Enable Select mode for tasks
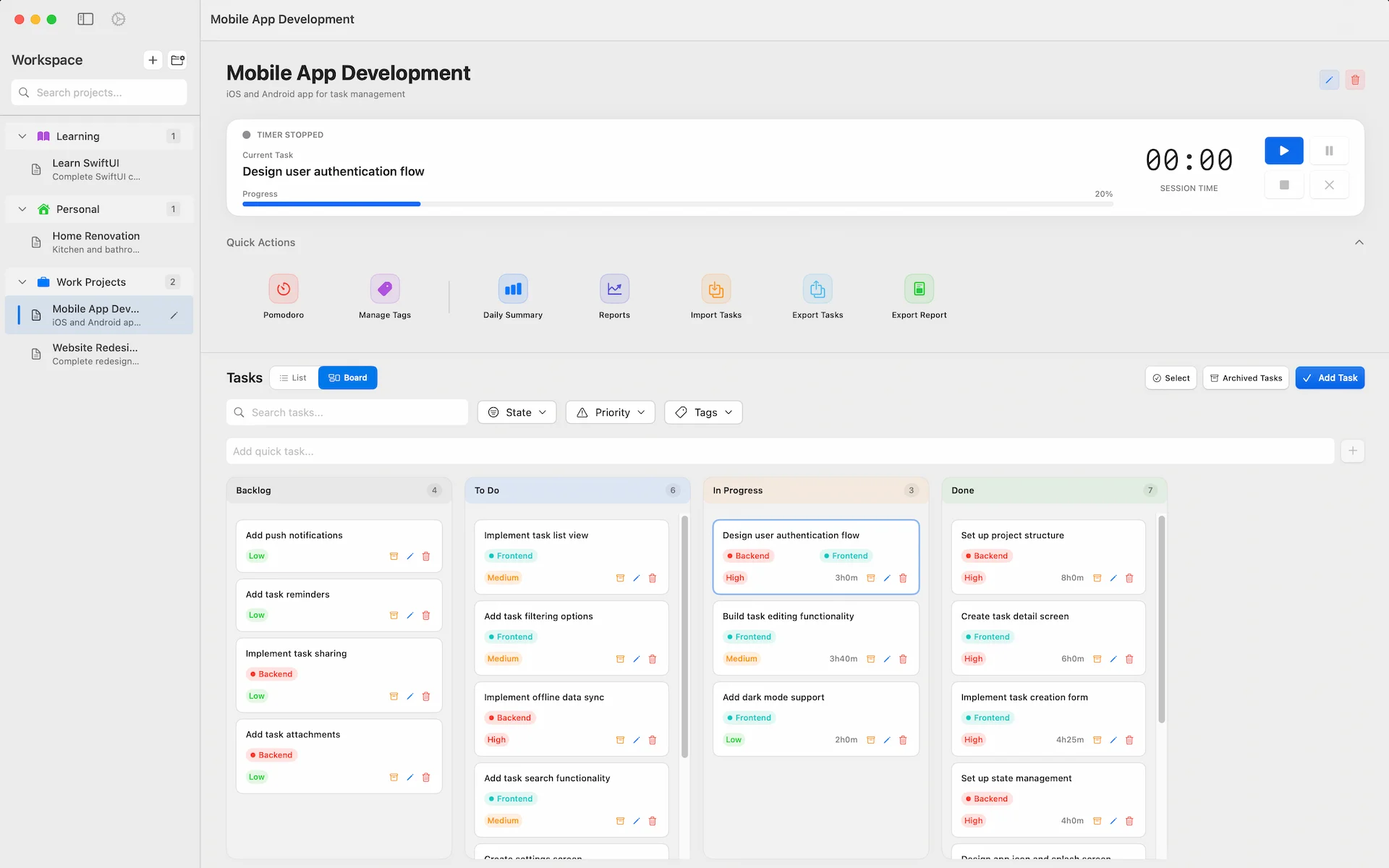Image resolution: width=1389 pixels, height=868 pixels. pos(1171,378)
